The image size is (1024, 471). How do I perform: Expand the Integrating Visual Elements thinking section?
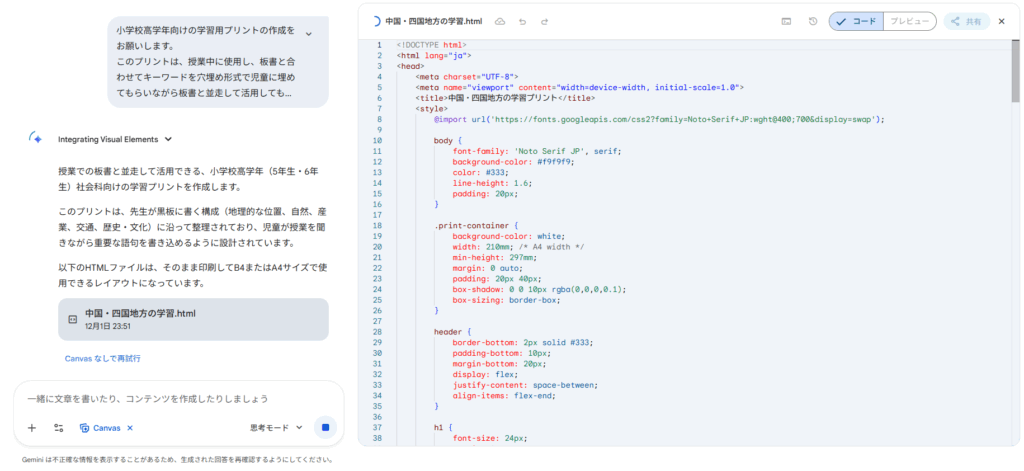tap(168, 139)
